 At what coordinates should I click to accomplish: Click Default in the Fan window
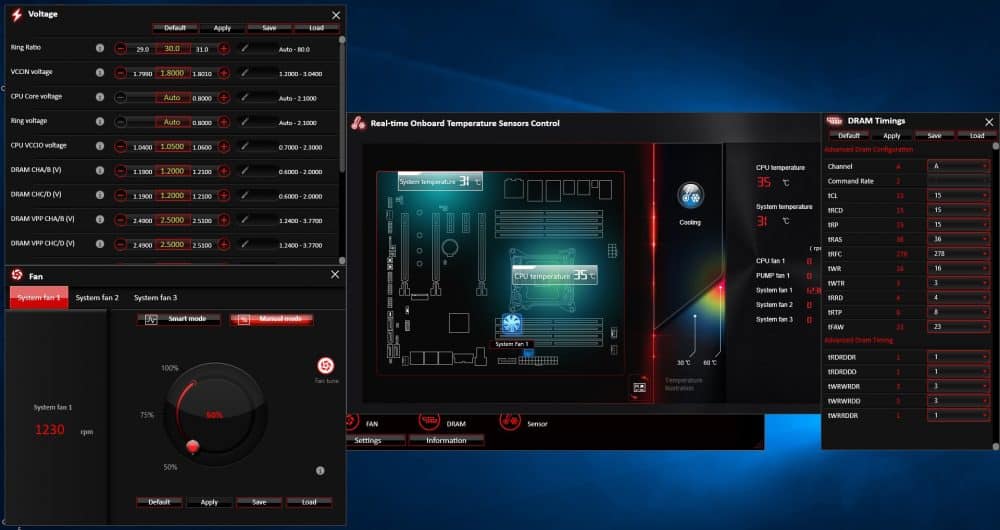coord(159,503)
